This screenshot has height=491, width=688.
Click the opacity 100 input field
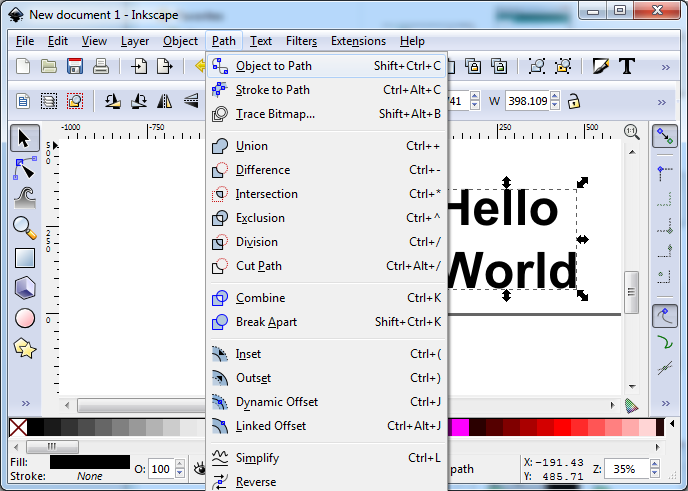pos(161,469)
